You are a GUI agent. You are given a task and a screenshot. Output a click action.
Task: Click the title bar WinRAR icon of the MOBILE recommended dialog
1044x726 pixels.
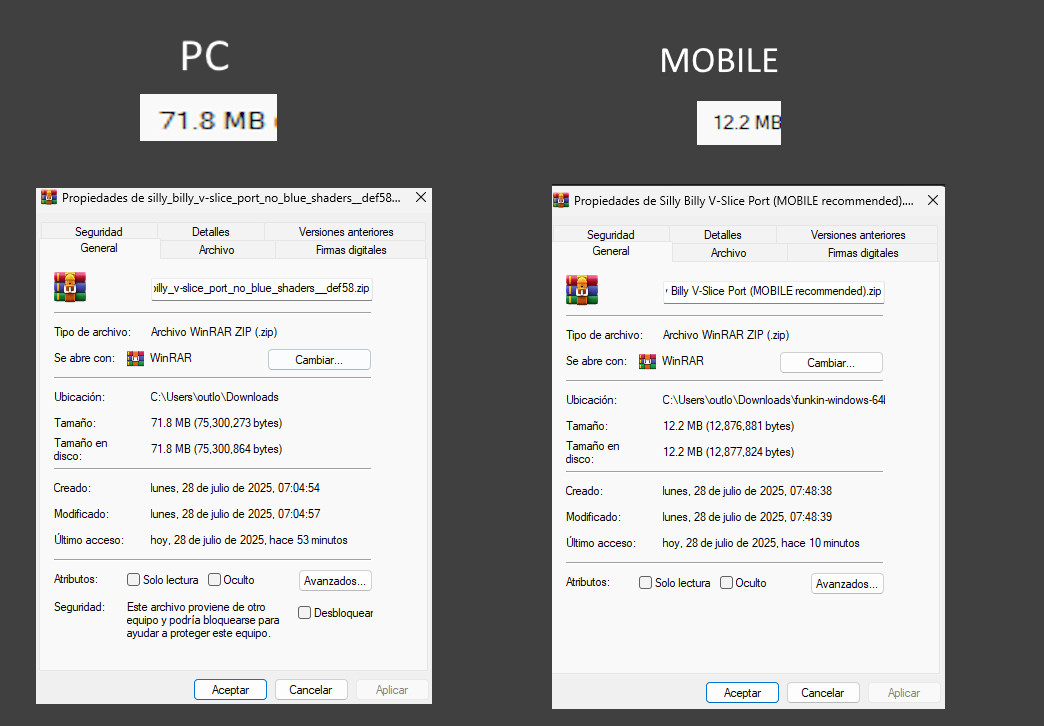pyautogui.click(x=561, y=200)
